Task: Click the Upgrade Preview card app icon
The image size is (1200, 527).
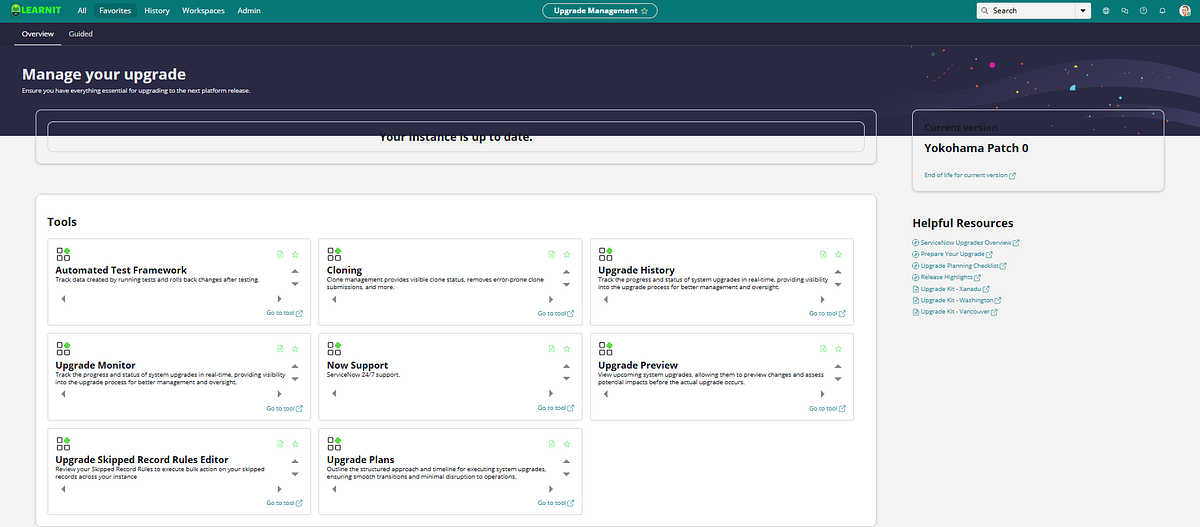Action: (606, 349)
